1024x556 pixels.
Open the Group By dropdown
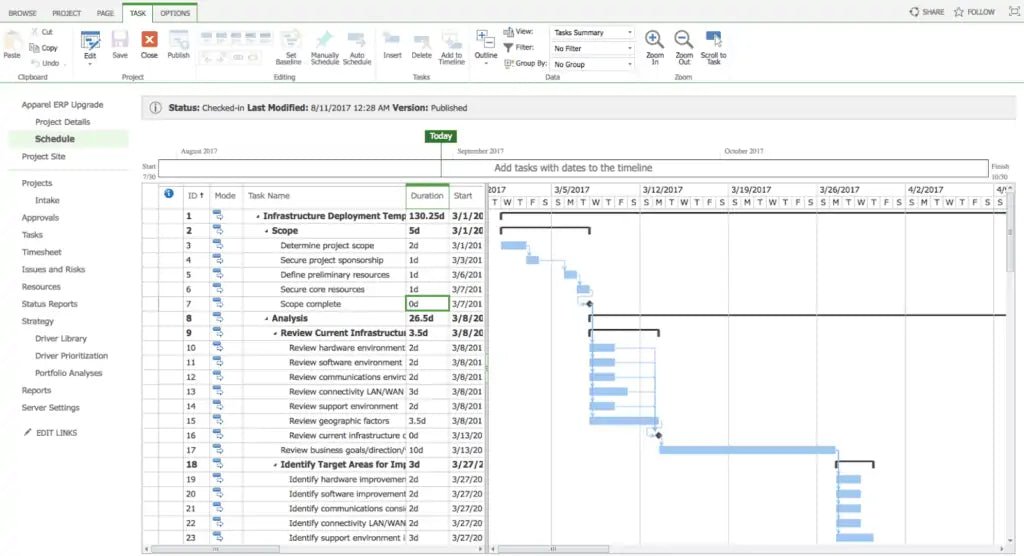(592, 64)
